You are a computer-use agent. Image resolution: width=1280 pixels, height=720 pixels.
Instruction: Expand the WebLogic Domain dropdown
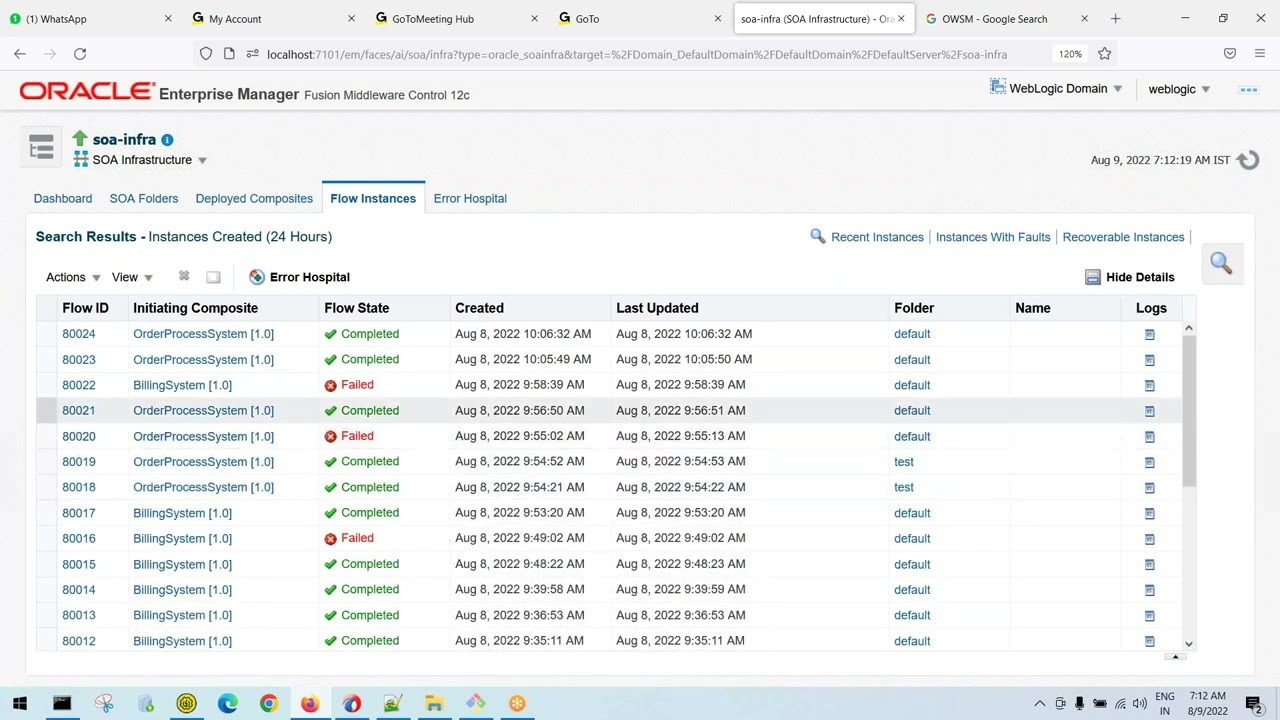[1056, 89]
